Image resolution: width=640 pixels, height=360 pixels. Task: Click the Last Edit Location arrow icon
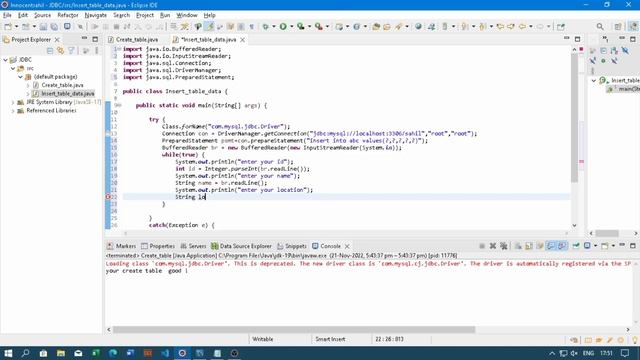[500, 27]
